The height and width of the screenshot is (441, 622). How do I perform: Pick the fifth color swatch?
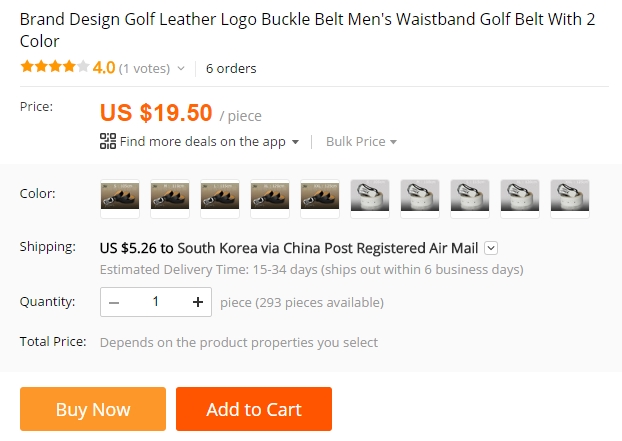320,196
